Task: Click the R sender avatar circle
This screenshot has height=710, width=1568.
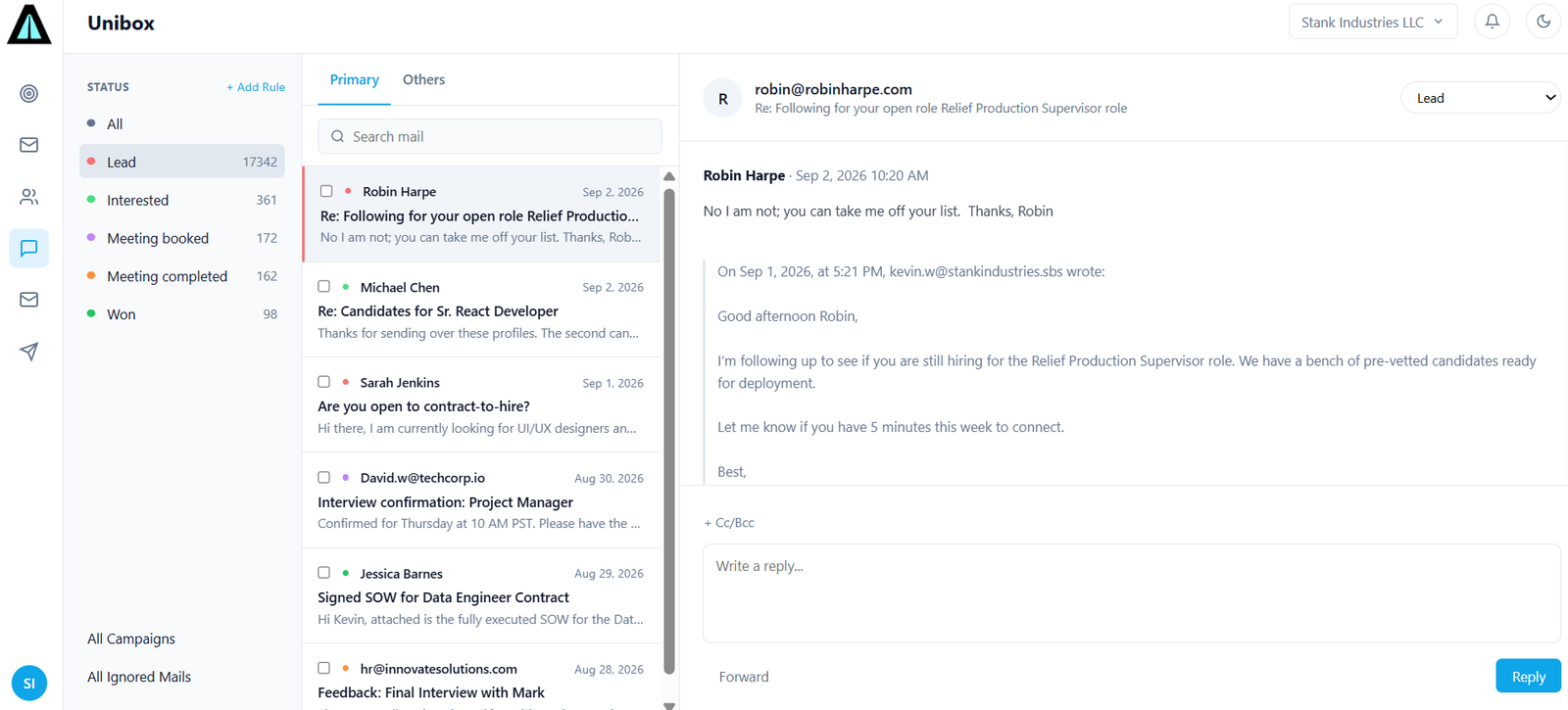Action: pos(723,99)
